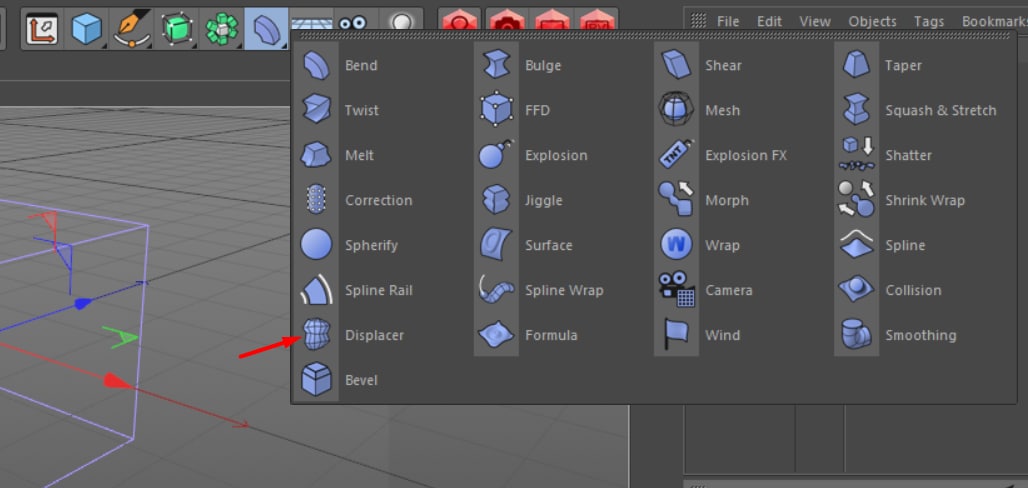The image size is (1028, 488).
Task: Click the Shrink Wrap label
Action: 925,200
